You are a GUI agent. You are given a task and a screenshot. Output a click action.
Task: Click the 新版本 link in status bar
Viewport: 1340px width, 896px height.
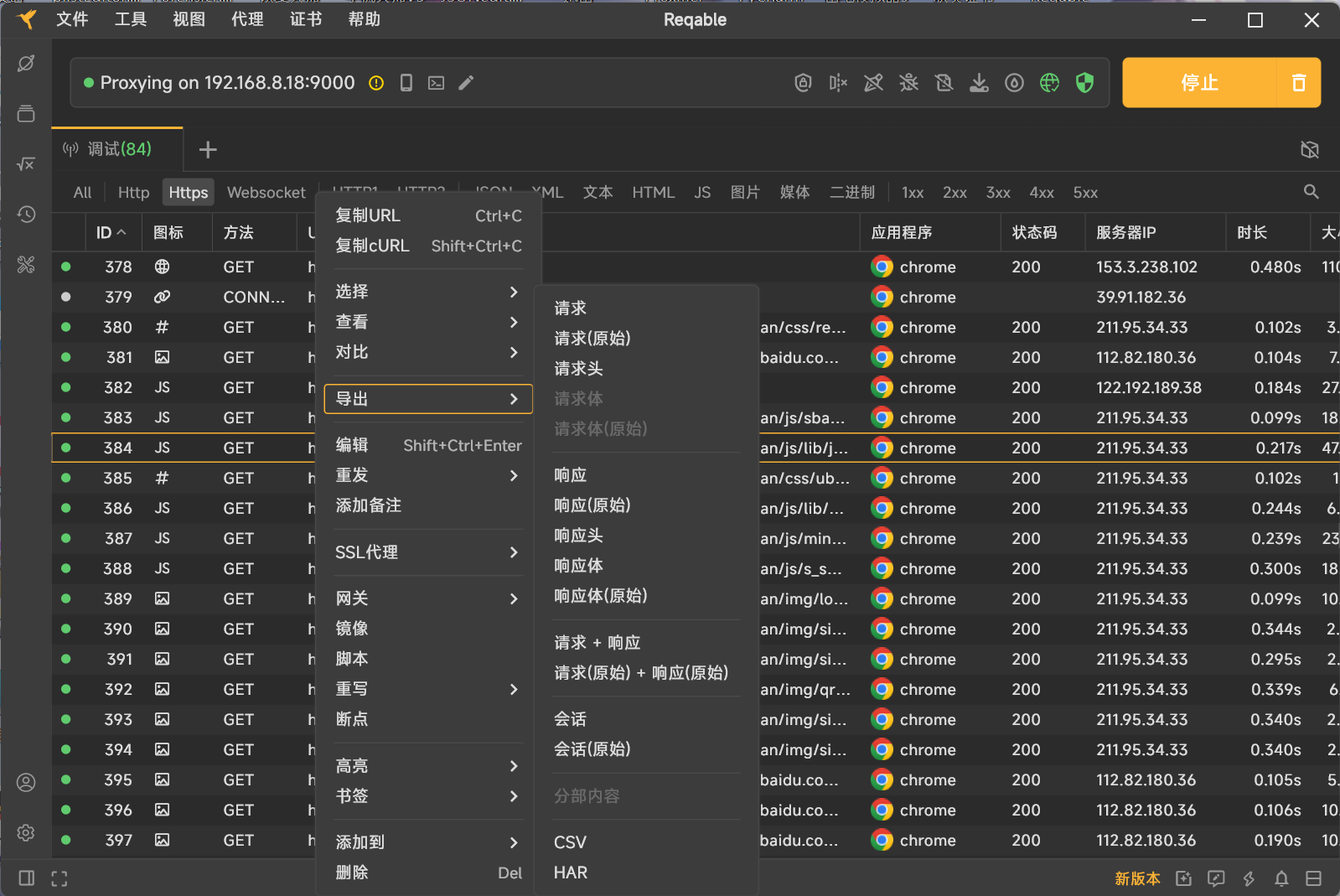tap(1137, 878)
